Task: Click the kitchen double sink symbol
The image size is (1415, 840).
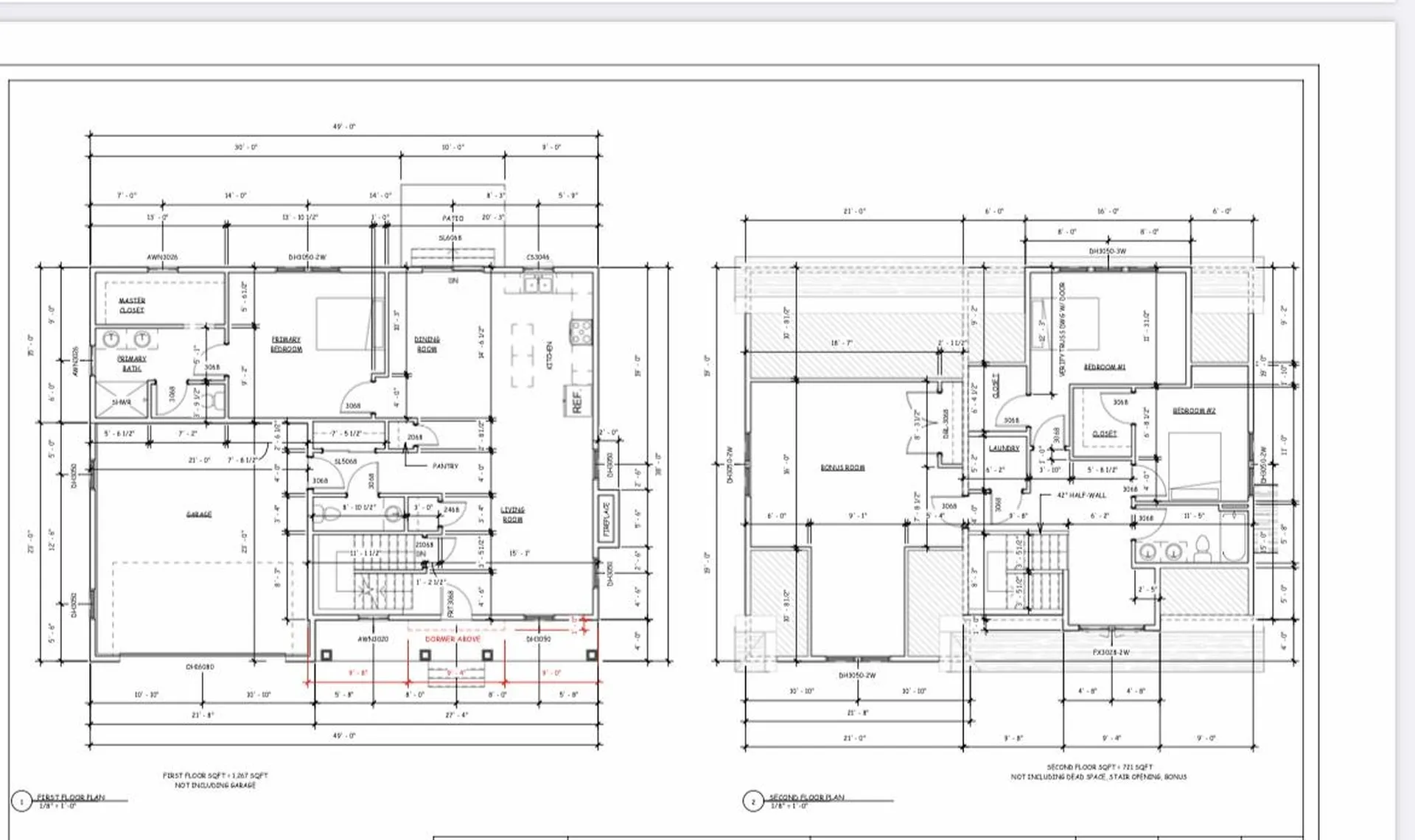Action: pyautogui.click(x=538, y=284)
